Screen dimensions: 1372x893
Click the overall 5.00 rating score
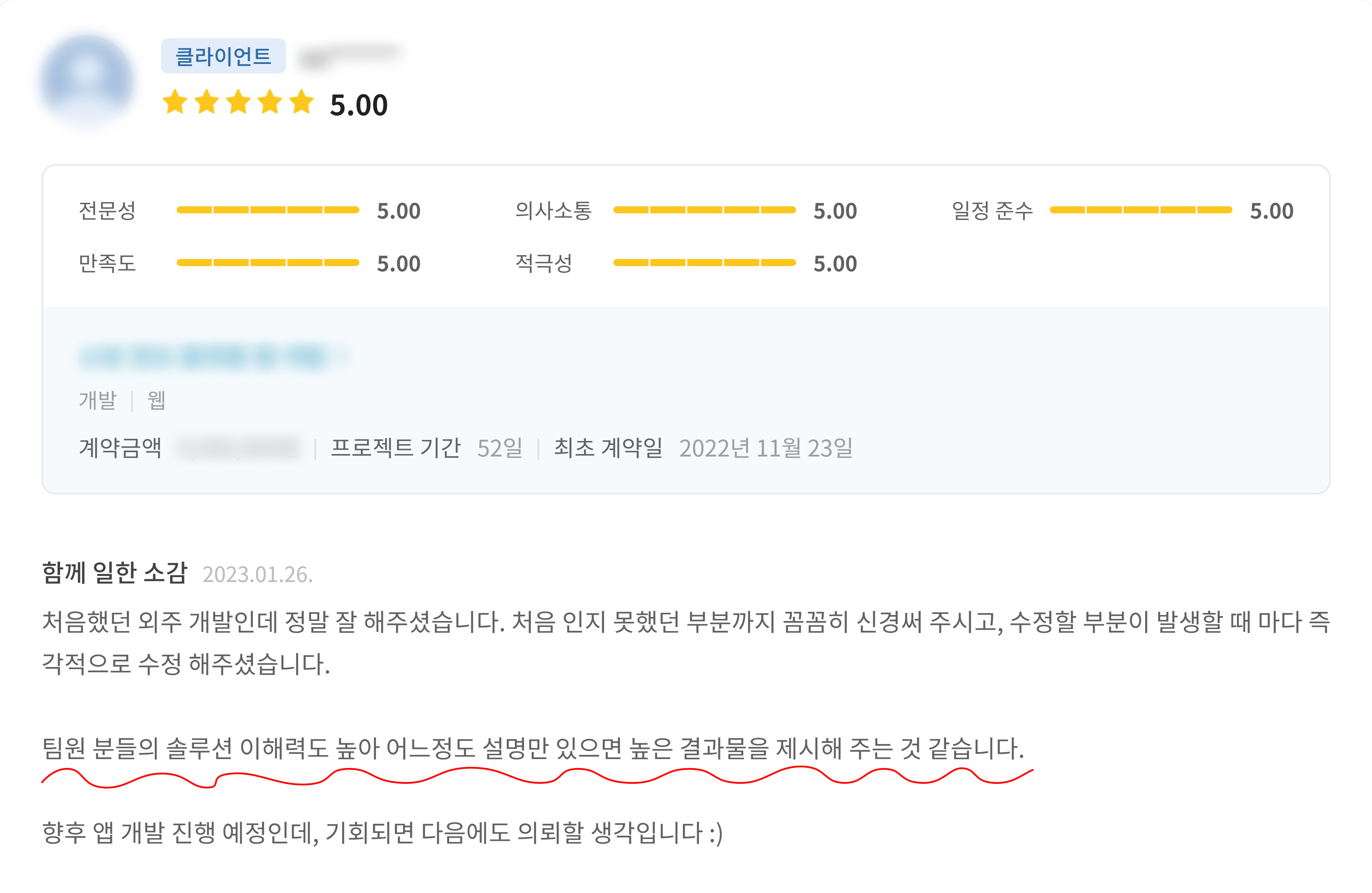coord(359,105)
